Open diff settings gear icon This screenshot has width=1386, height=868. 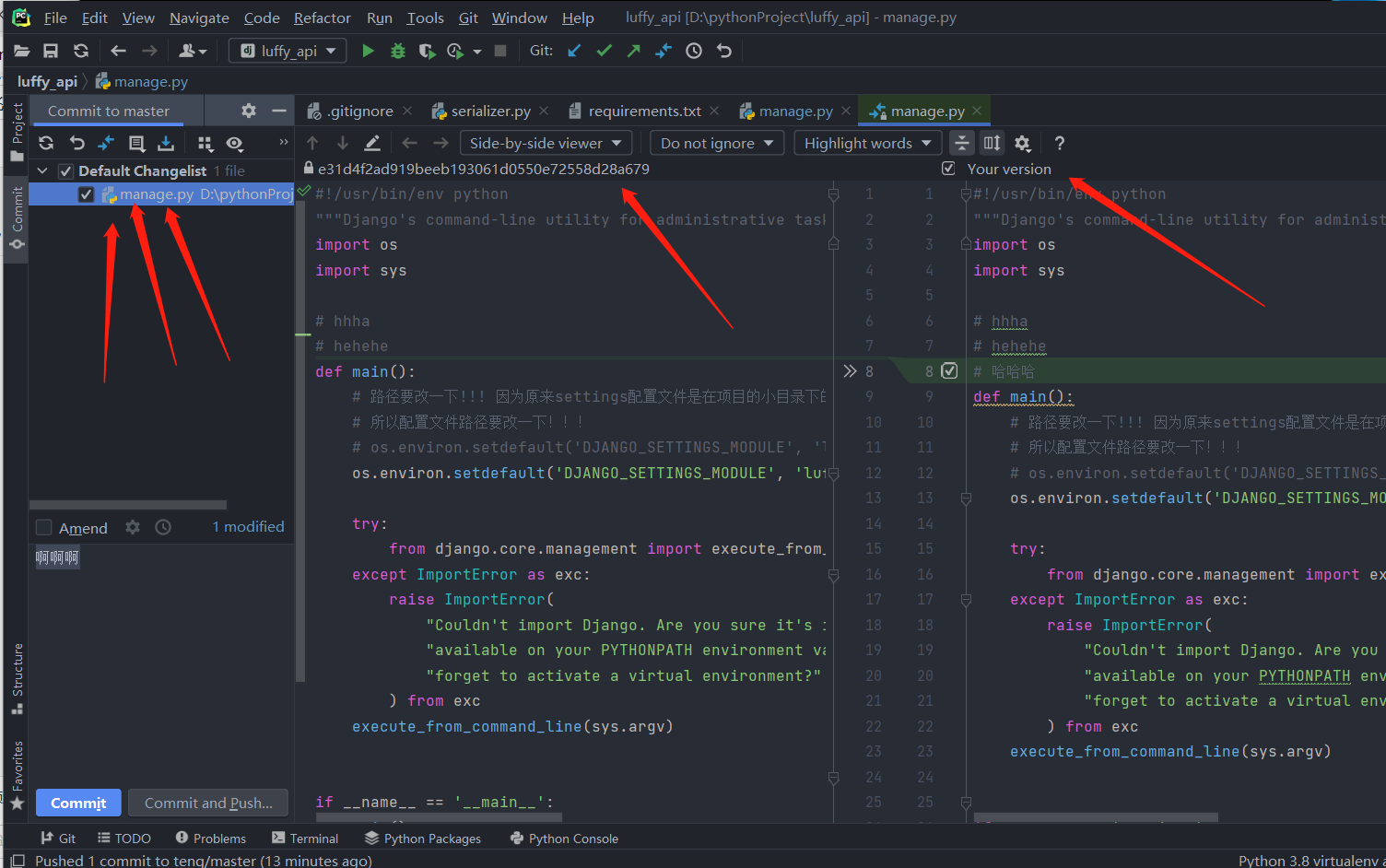click(1022, 143)
